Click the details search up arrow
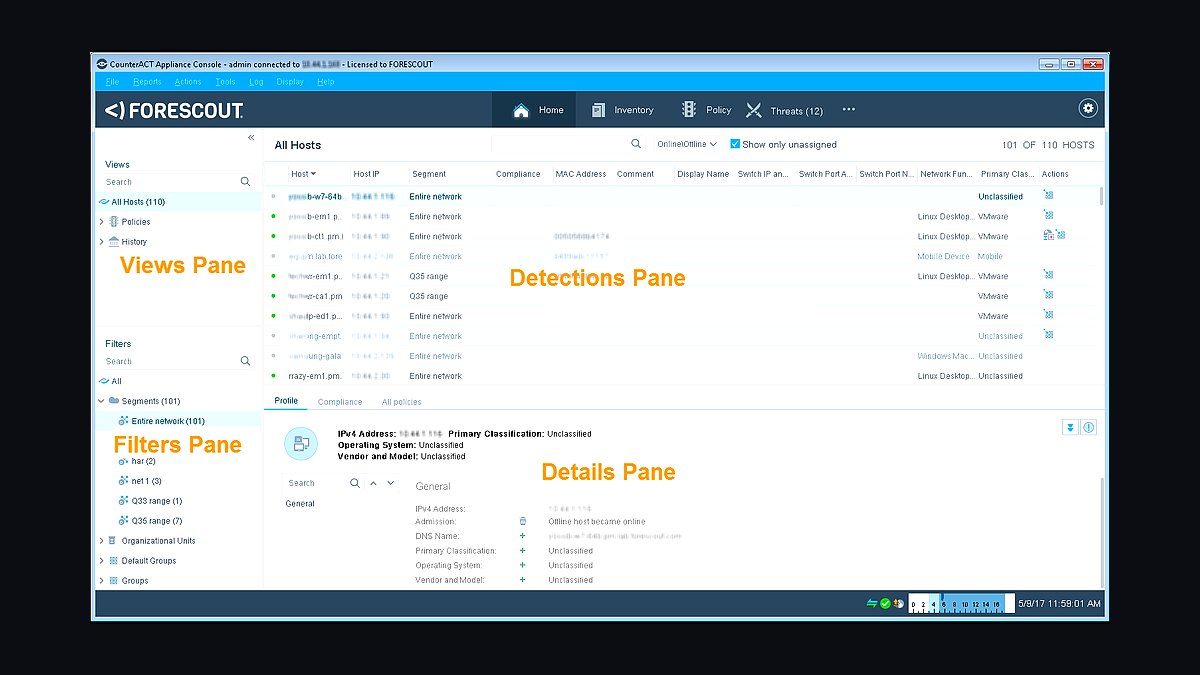 click(x=373, y=483)
